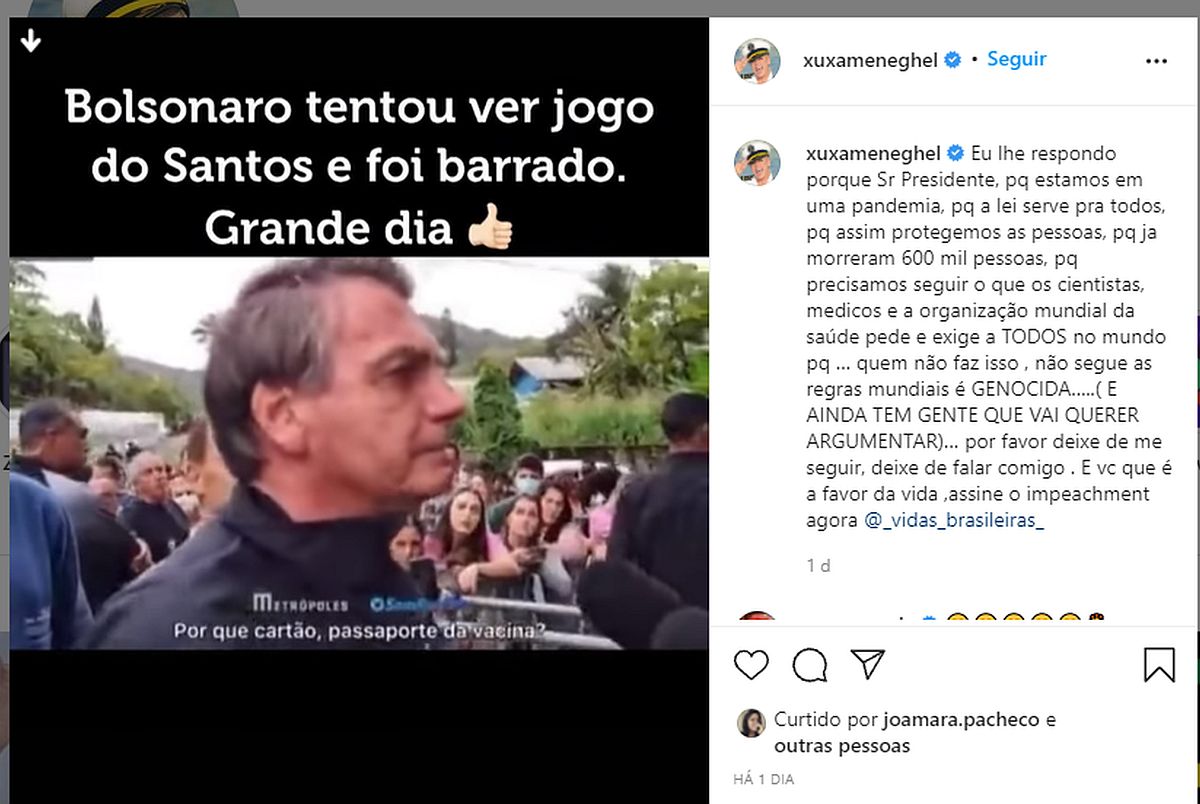The image size is (1200, 804).
Task: Click the joamara.pacheco small avatar
Action: [751, 723]
